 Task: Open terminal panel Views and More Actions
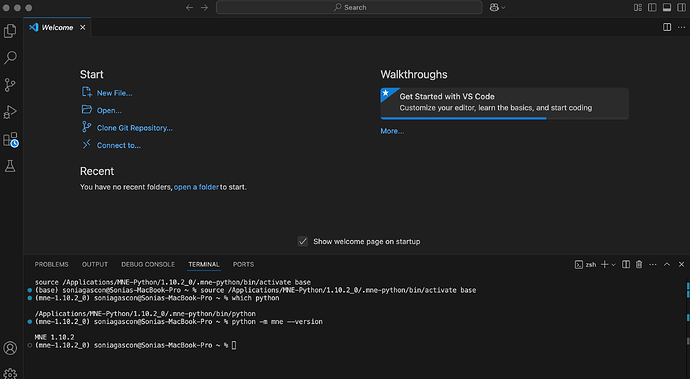(653, 265)
